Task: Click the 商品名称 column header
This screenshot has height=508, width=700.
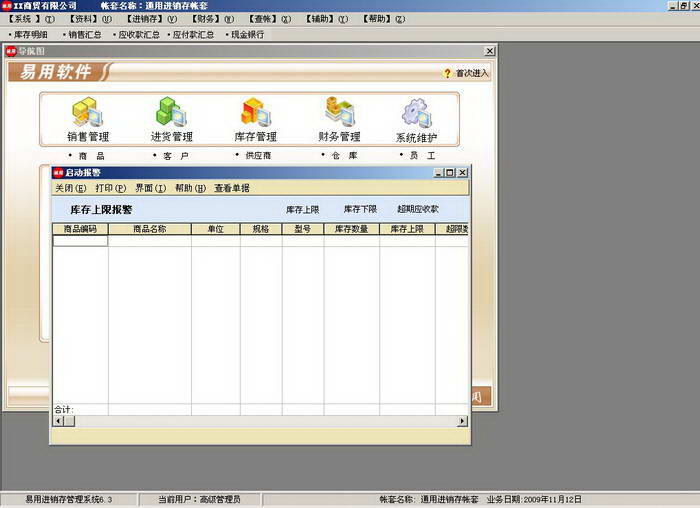Action: click(x=150, y=229)
